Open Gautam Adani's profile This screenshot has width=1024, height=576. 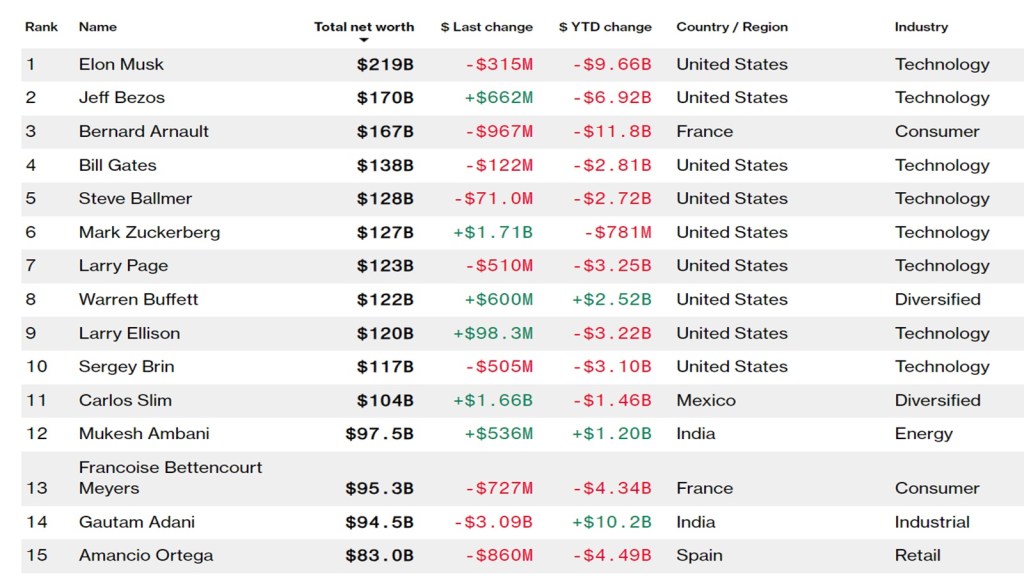point(137,522)
